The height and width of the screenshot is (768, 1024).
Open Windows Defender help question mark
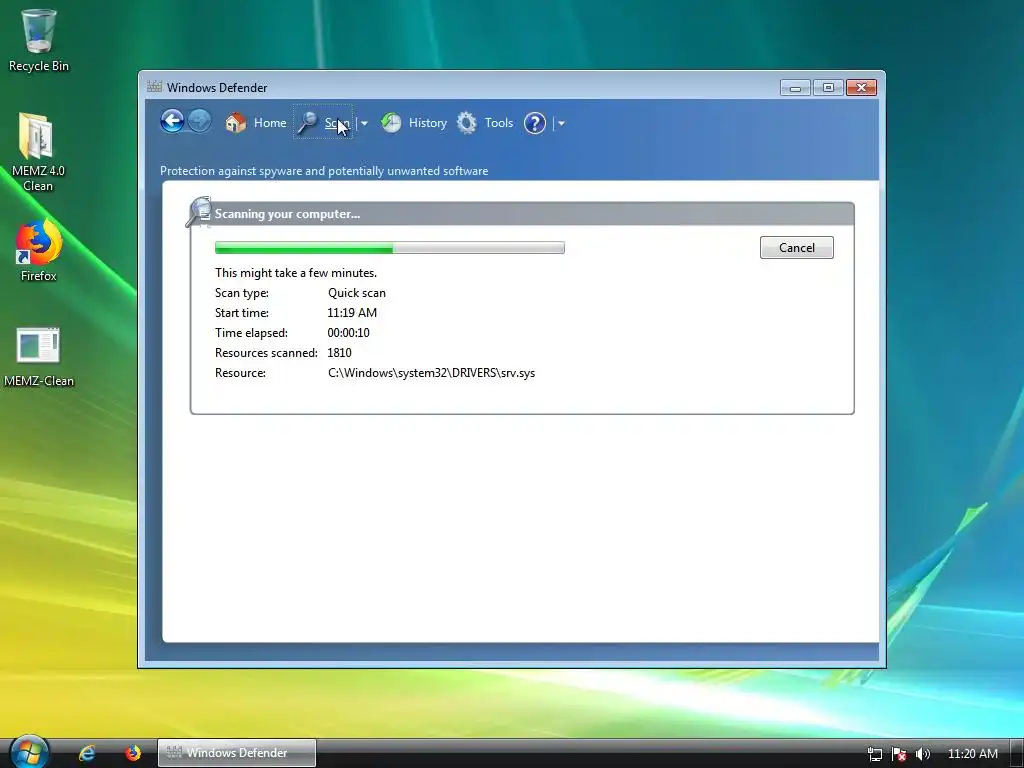[535, 123]
